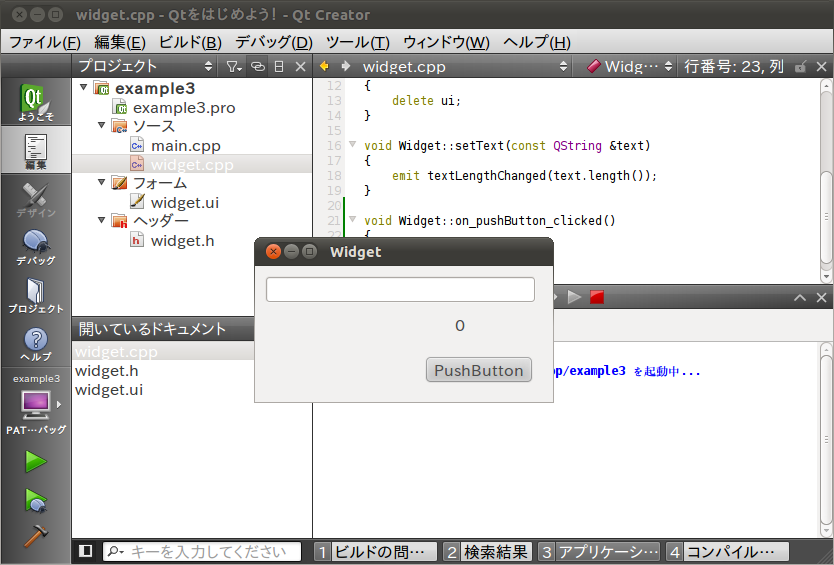Open the Help (ヘルプ) mode
Viewport: 834px width, 565px height.
[35, 344]
